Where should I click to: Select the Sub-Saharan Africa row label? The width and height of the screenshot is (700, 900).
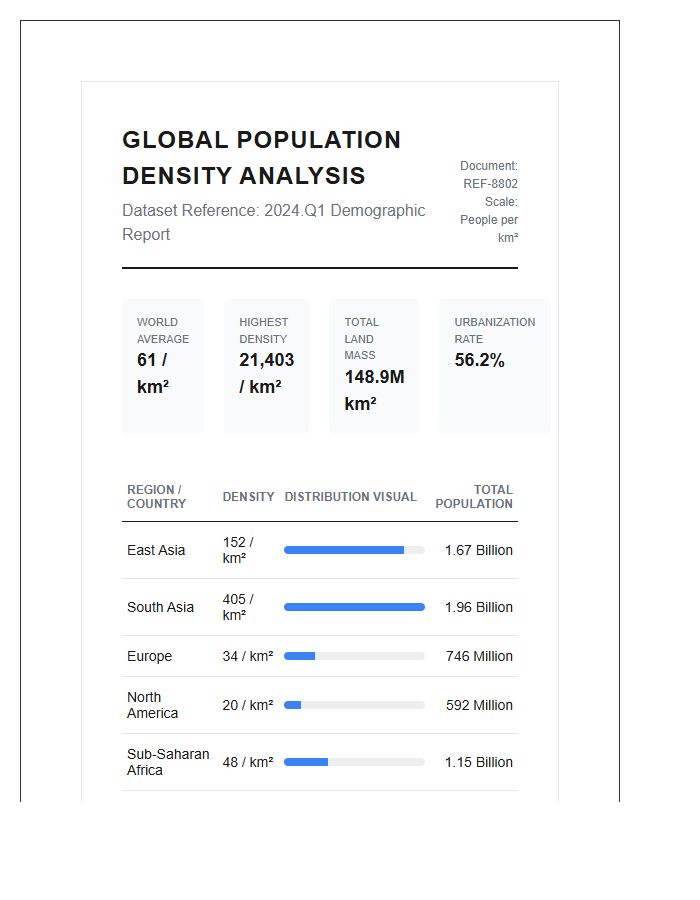pos(168,762)
